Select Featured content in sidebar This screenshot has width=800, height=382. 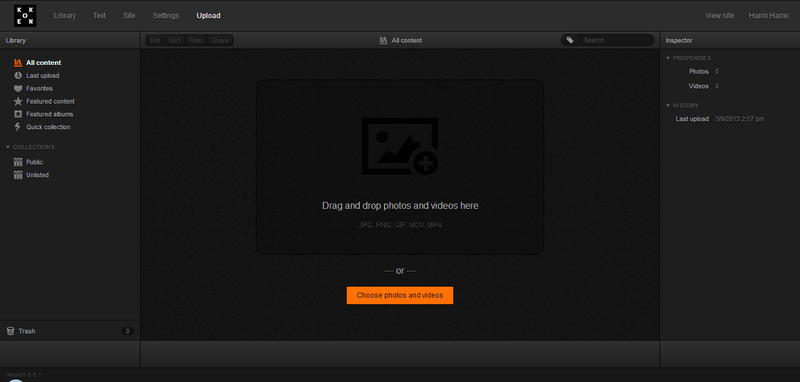click(x=51, y=101)
